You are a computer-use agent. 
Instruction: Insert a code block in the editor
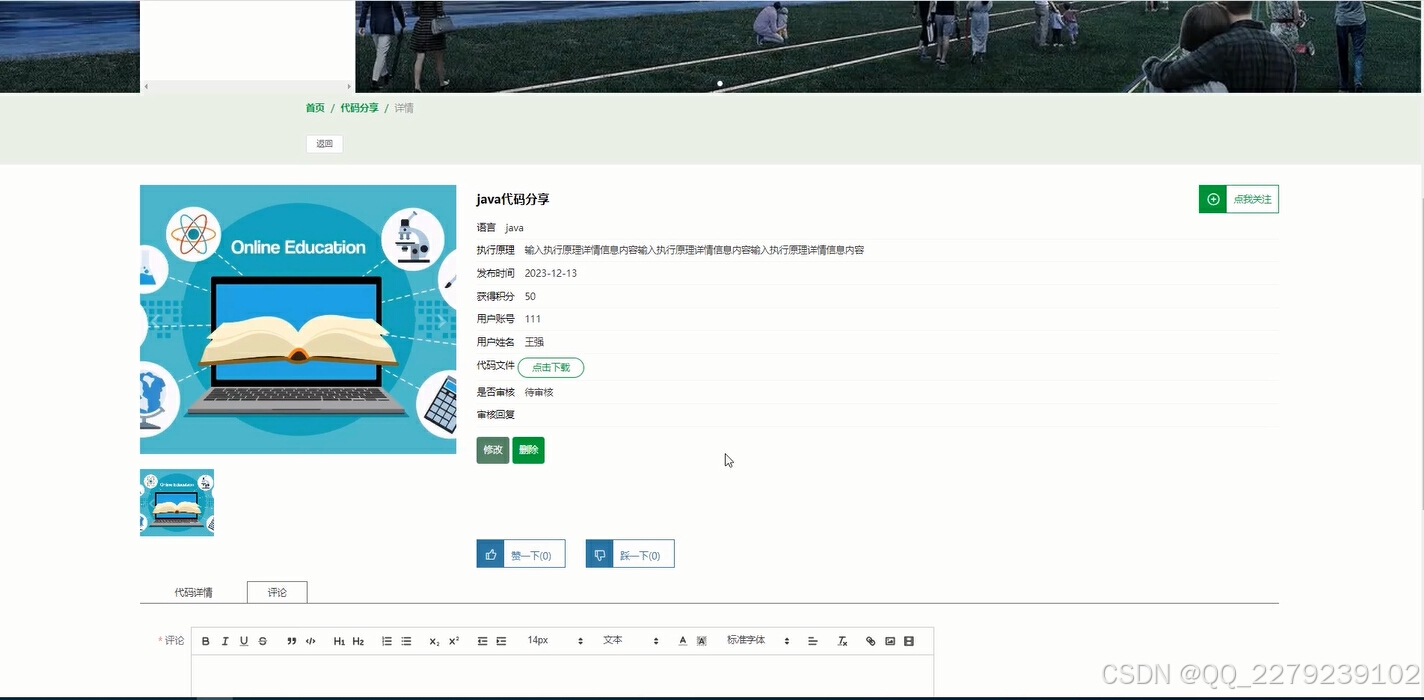(310, 640)
